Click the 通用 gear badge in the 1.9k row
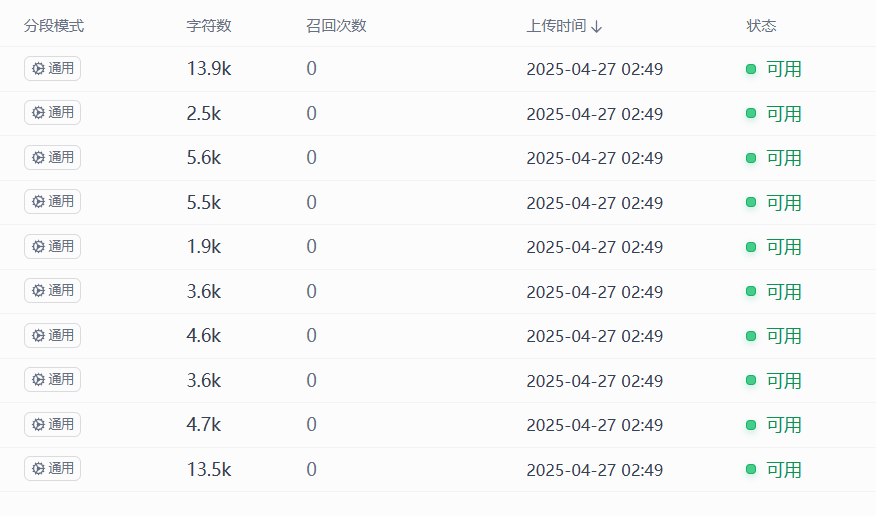This screenshot has width=876, height=516. pos(53,246)
